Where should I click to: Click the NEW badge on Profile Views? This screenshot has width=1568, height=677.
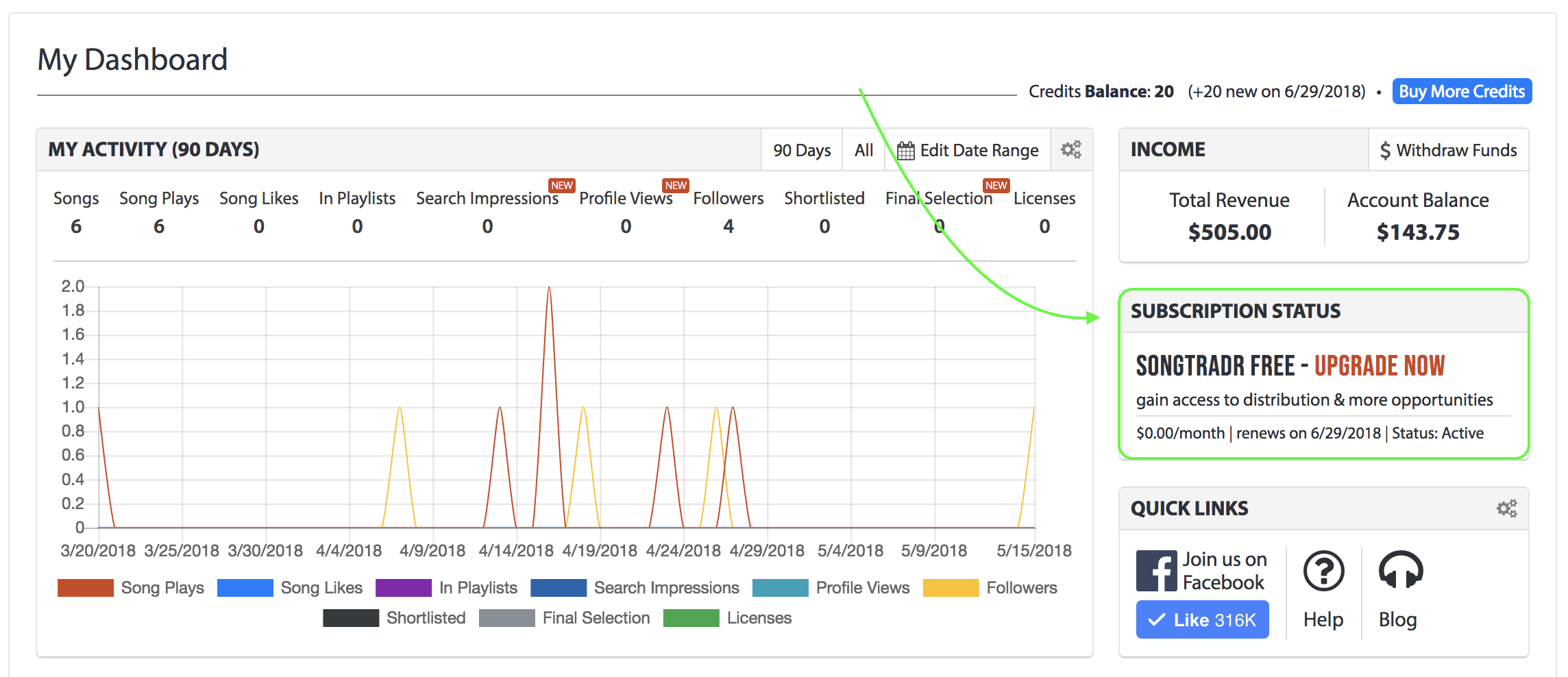pos(676,186)
